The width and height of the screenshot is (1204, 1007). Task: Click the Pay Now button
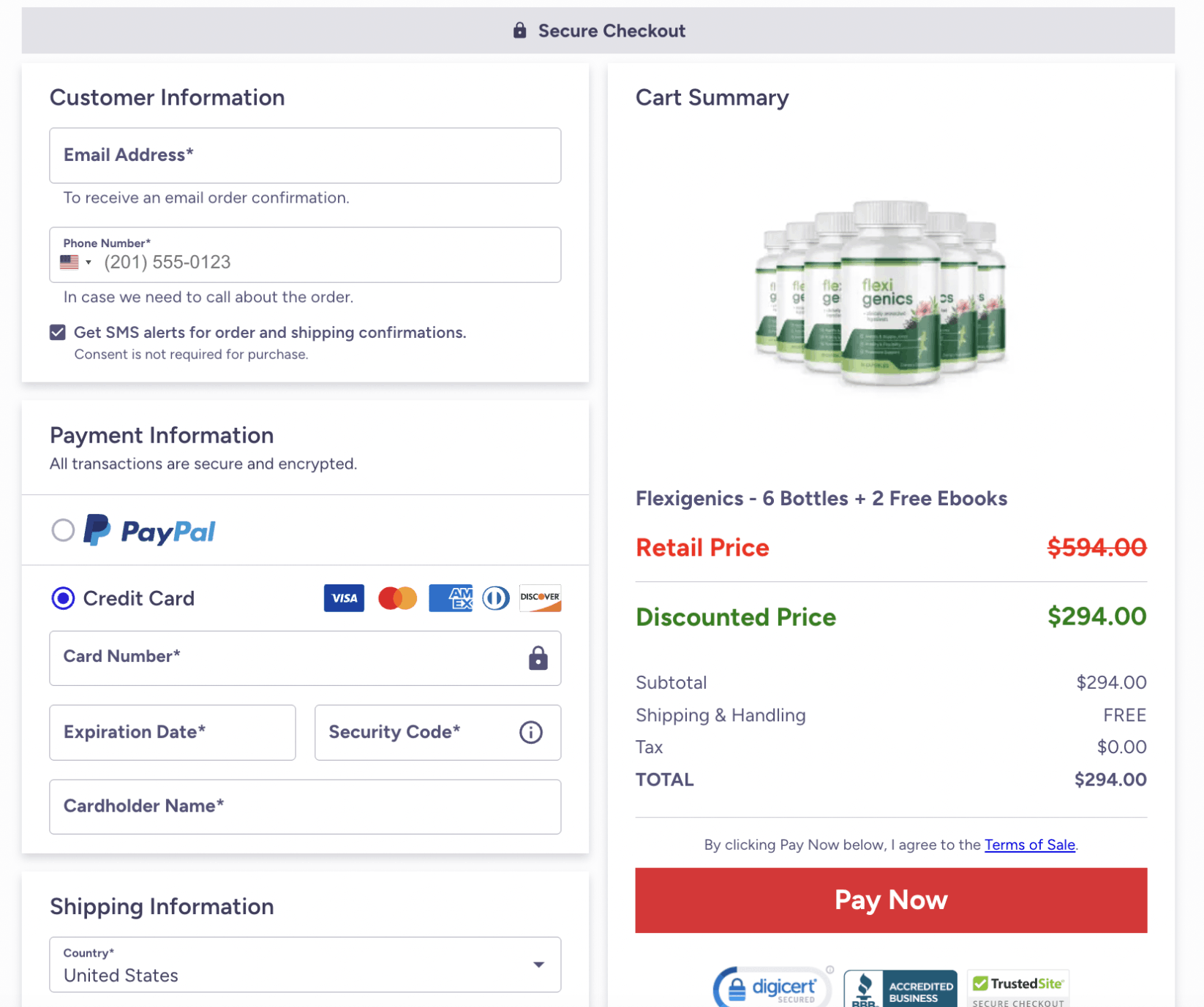coord(890,900)
